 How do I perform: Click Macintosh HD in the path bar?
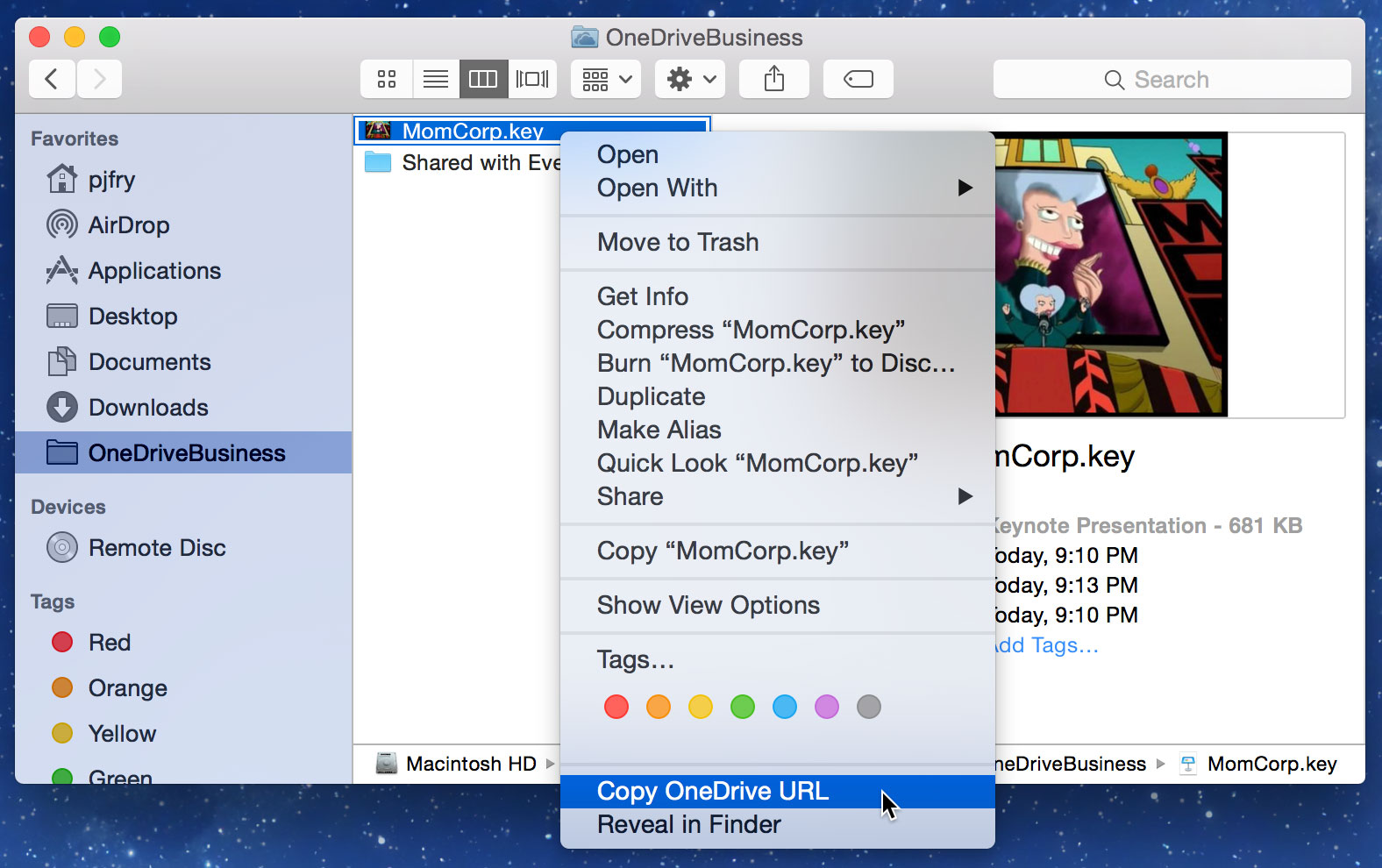470,764
